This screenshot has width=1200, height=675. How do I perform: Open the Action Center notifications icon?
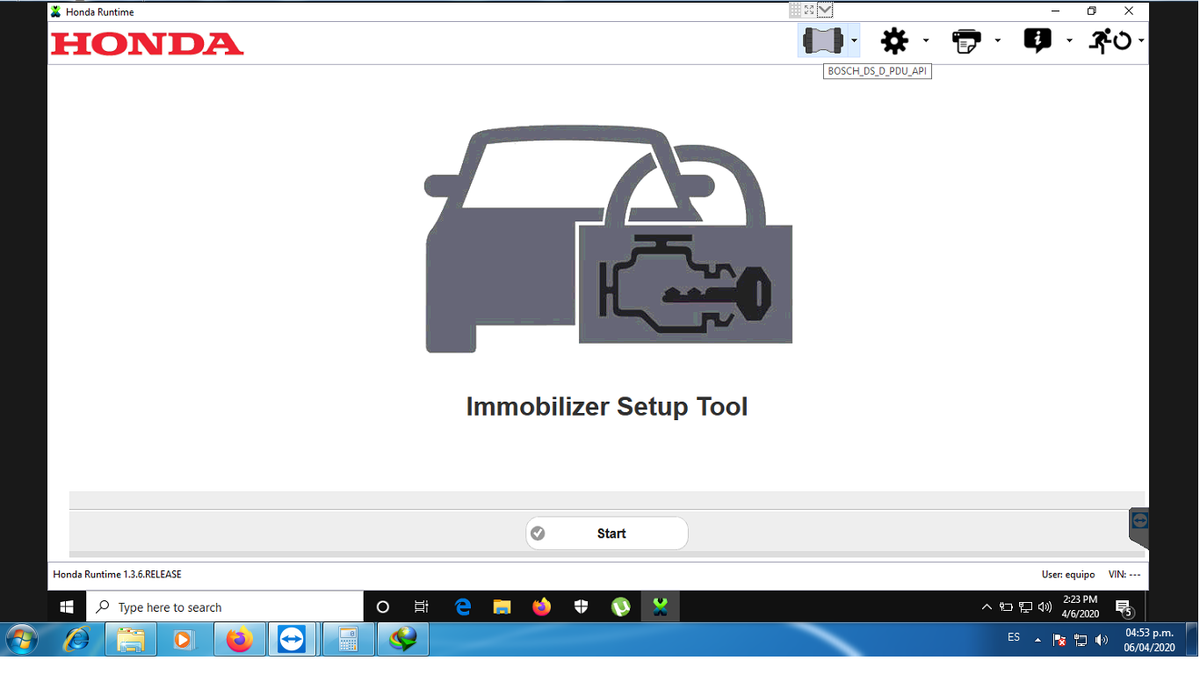click(x=1124, y=606)
